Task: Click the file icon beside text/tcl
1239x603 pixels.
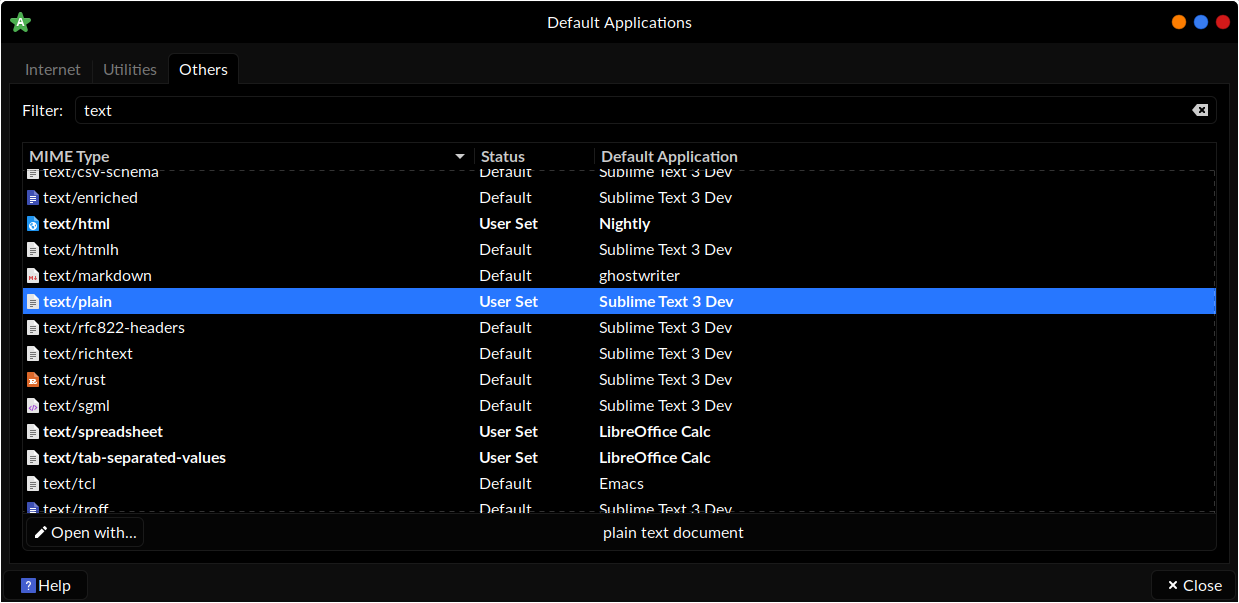Action: coord(33,484)
